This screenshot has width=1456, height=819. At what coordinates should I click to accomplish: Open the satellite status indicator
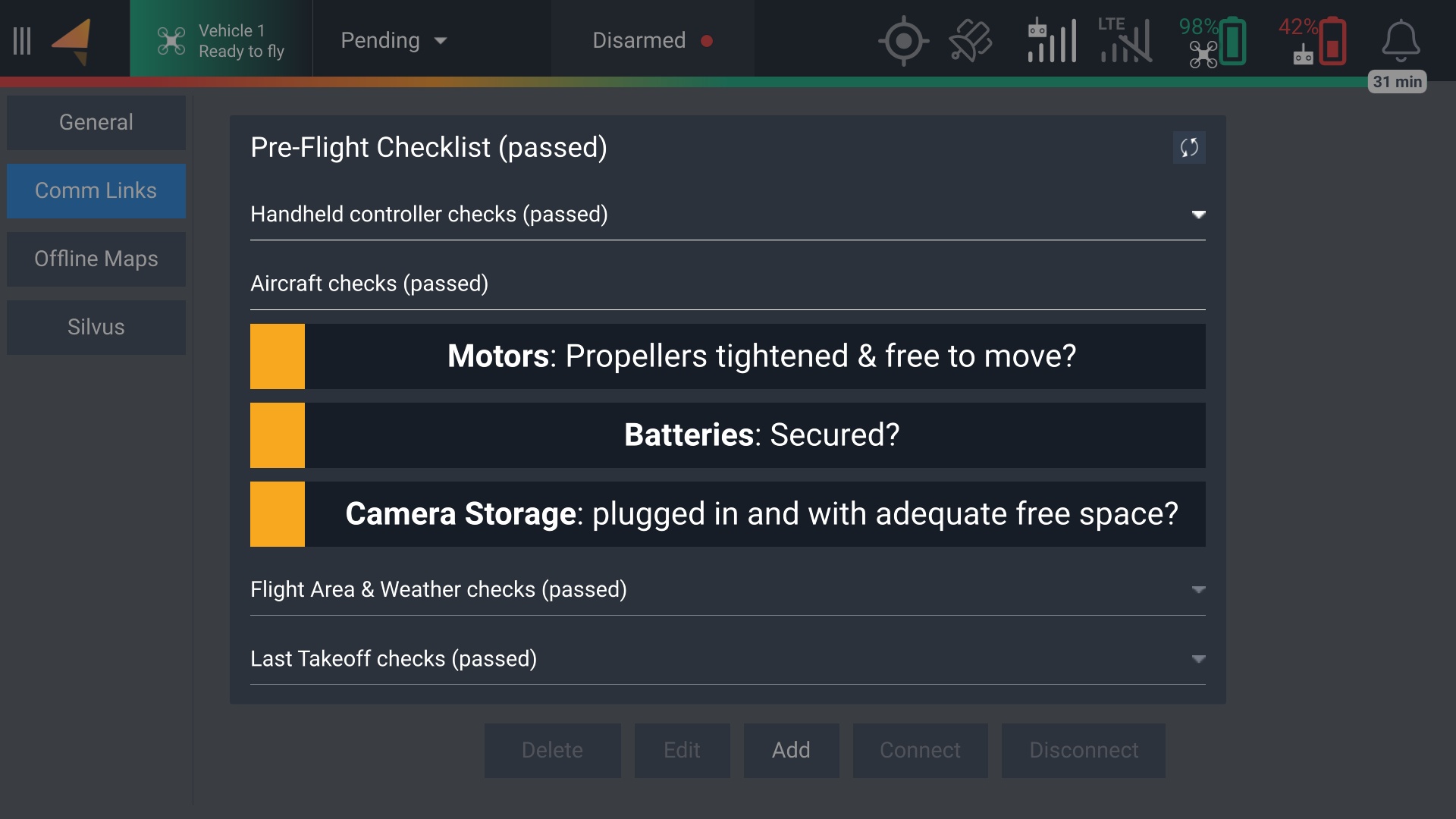(970, 41)
